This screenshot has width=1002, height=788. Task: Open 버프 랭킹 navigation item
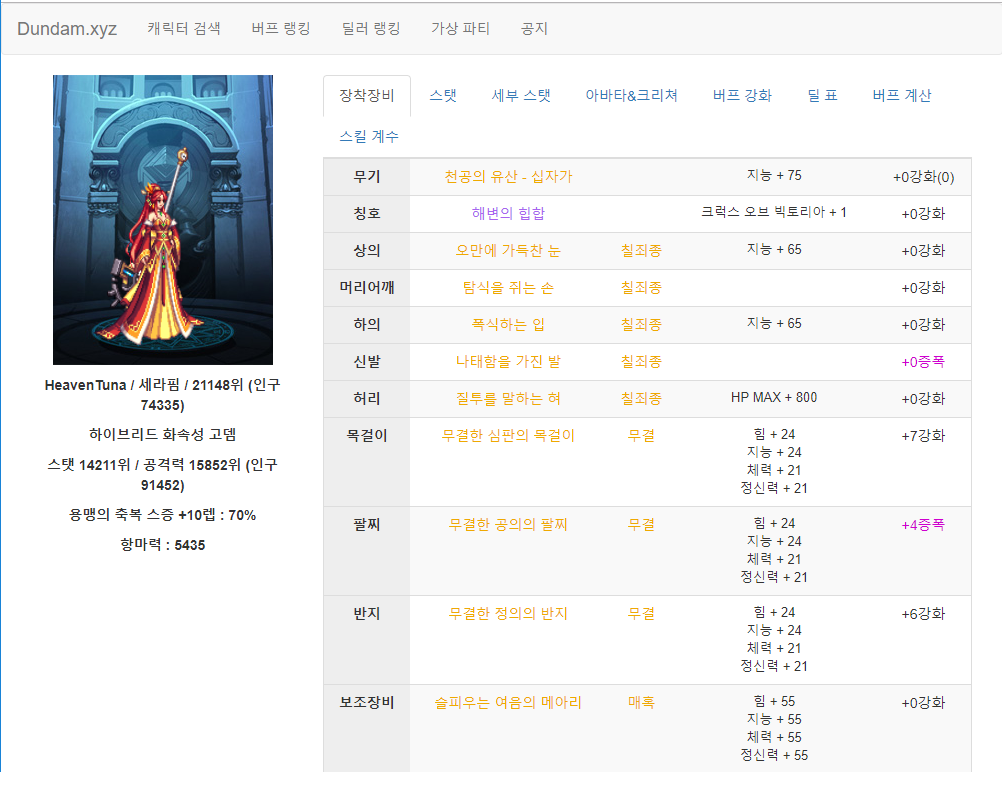[x=281, y=29]
